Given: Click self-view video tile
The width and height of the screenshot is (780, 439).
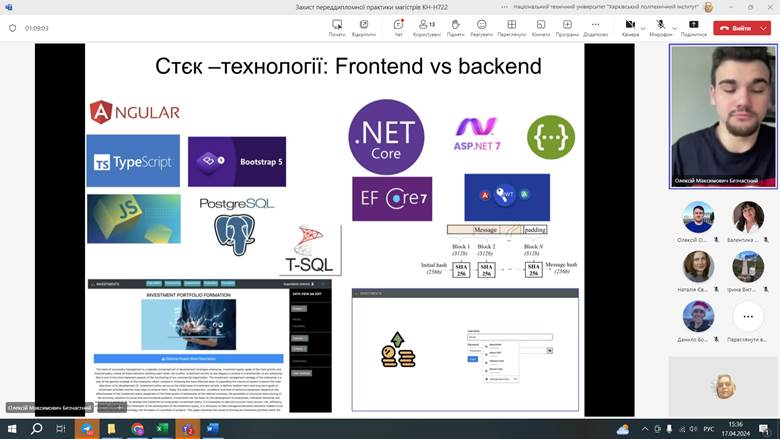Looking at the screenshot, I should tap(723, 386).
